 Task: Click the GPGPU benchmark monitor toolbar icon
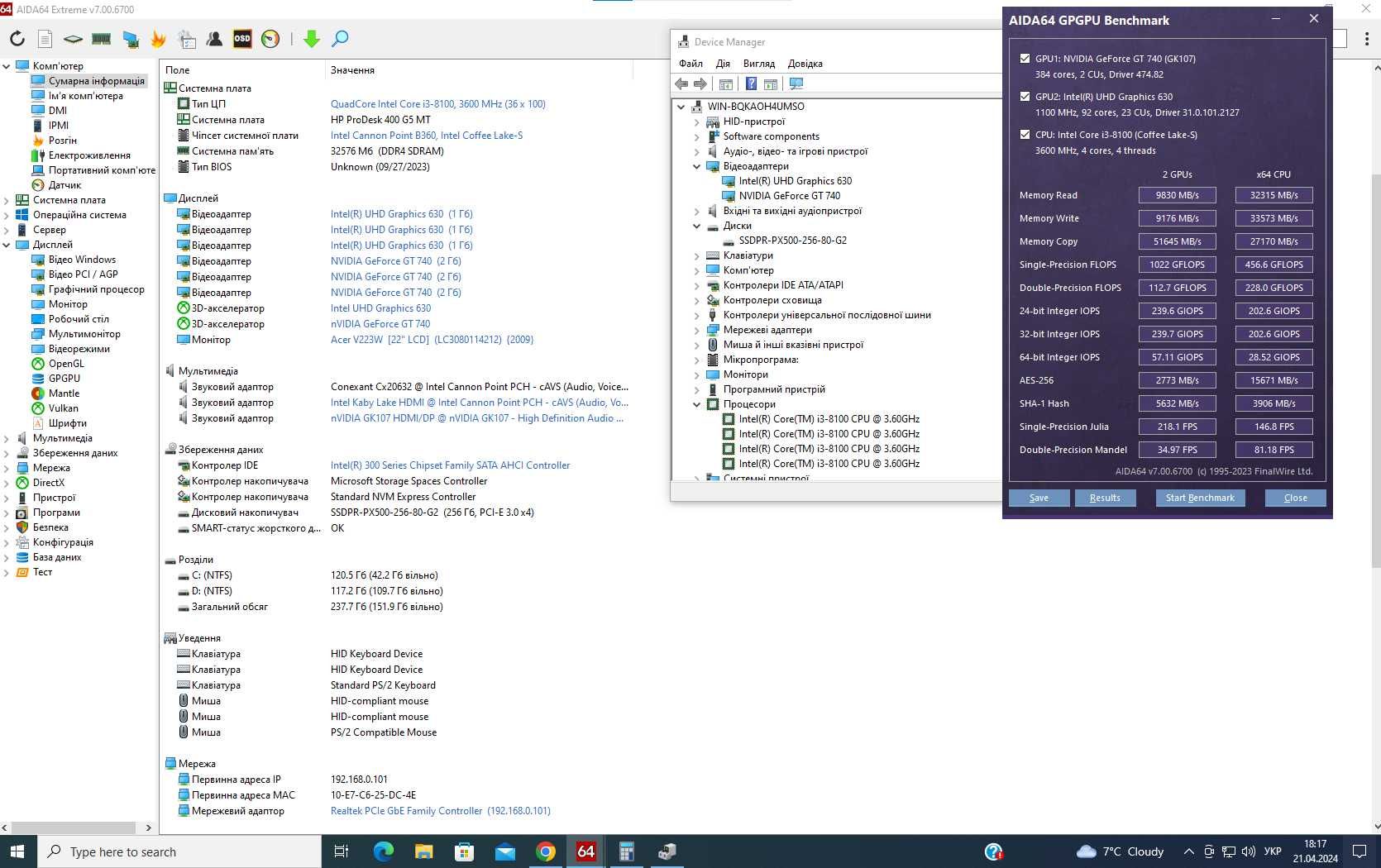coord(131,39)
